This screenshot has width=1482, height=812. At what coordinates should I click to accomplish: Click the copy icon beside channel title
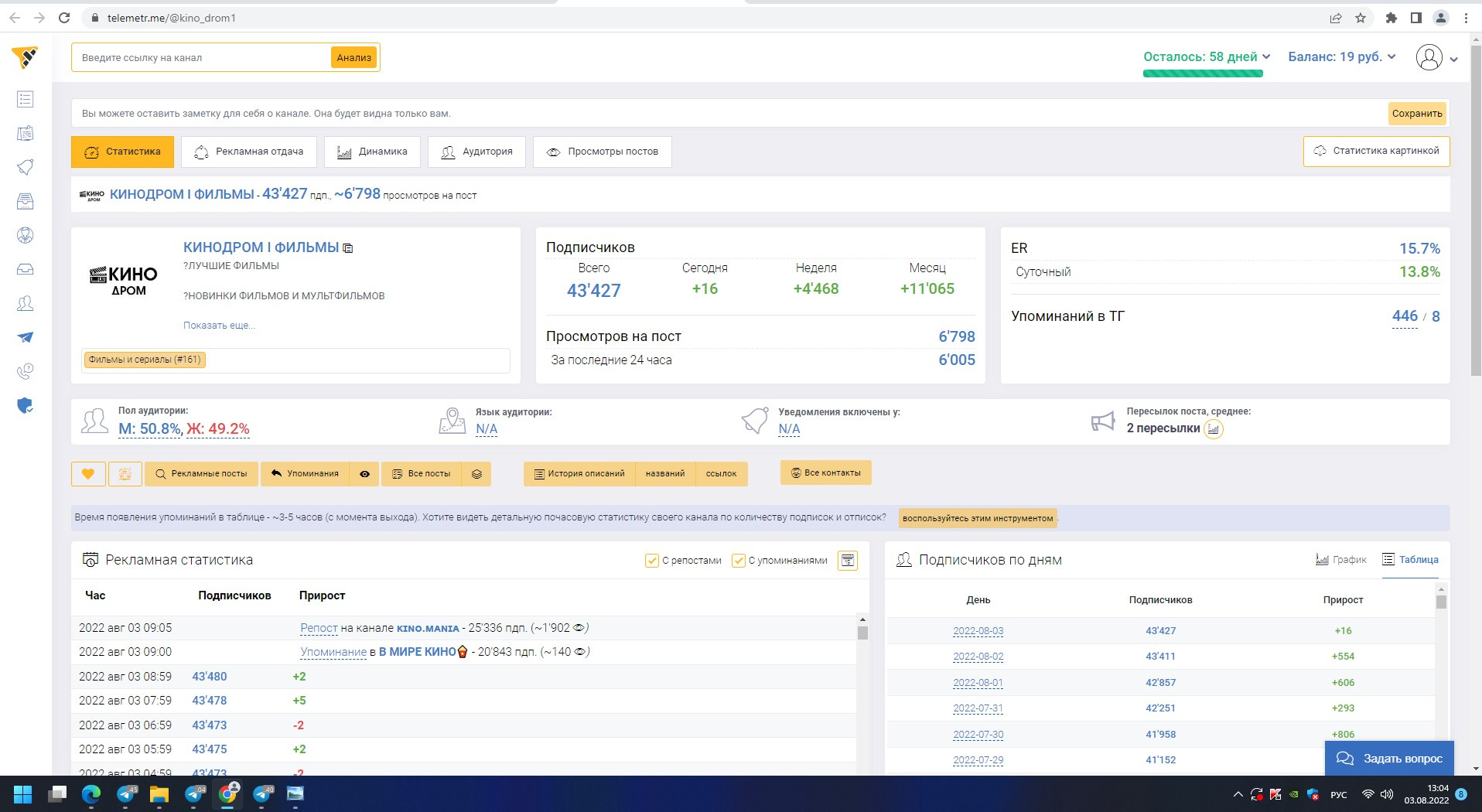348,248
